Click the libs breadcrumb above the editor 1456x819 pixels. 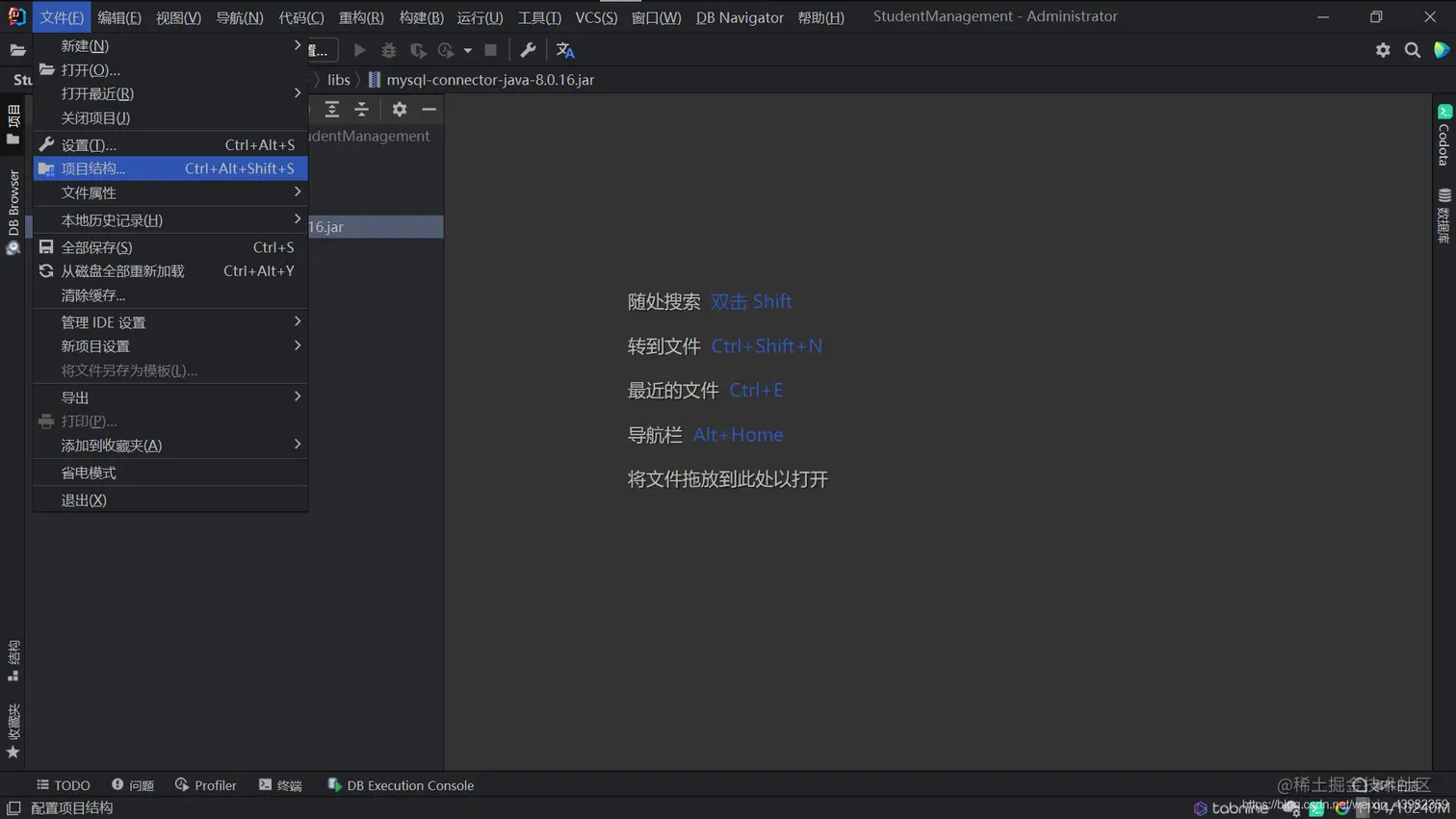point(339,80)
